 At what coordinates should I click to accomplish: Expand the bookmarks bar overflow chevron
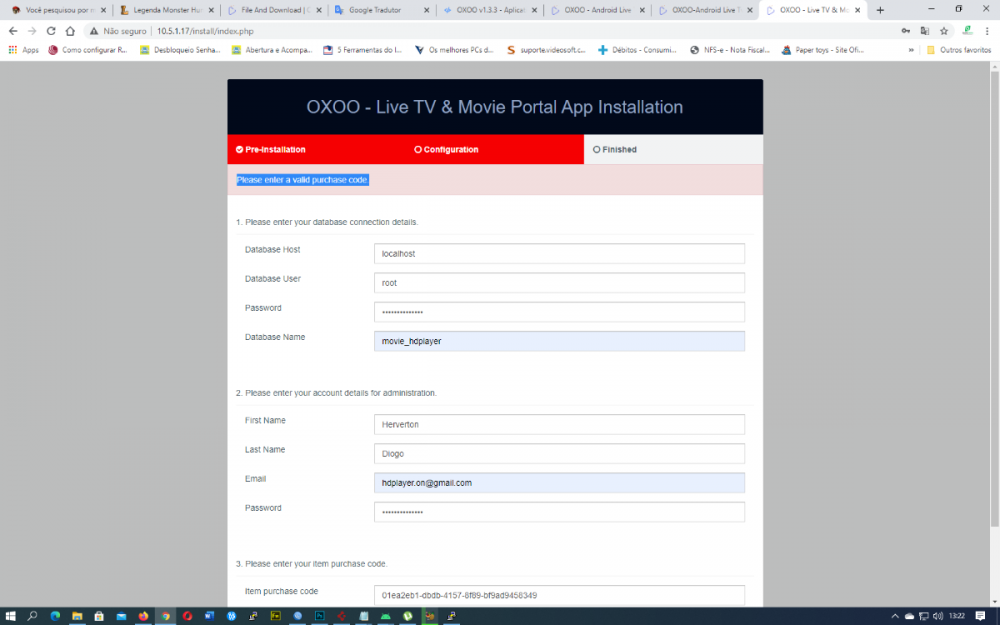coord(911,50)
